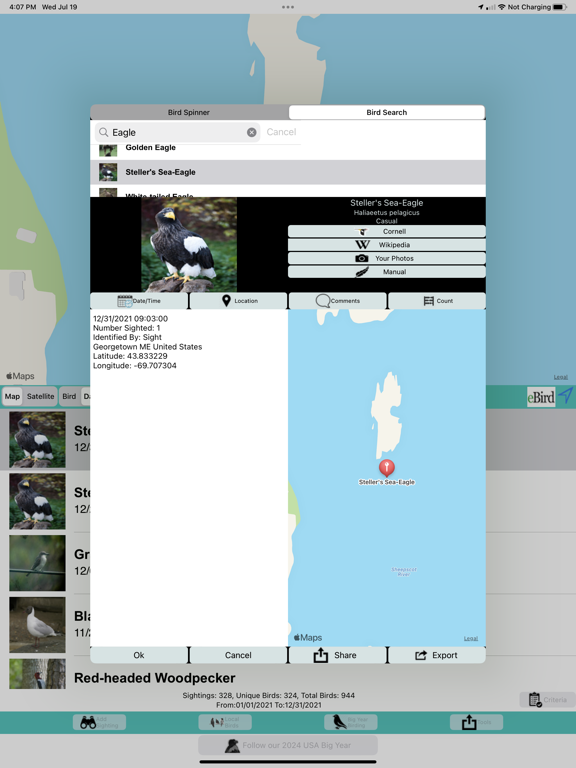Open the Wikipedia article button

click(386, 245)
